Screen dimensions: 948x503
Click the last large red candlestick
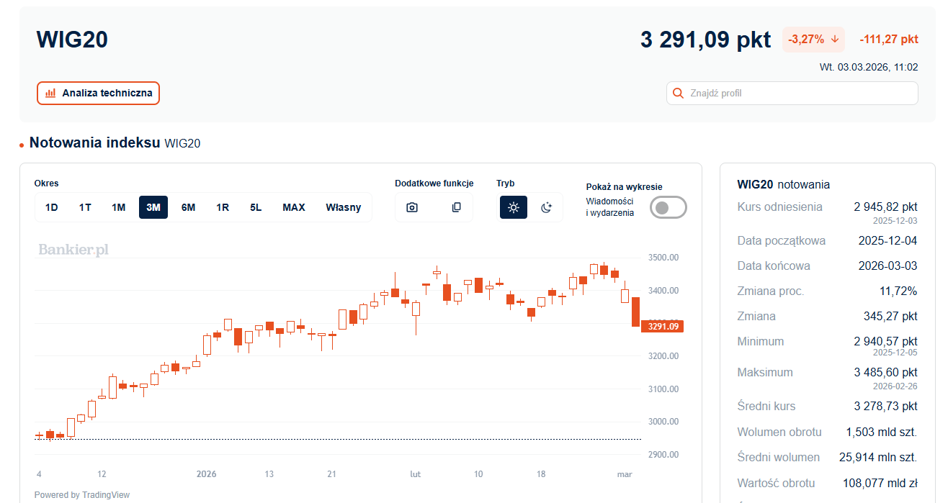point(635,312)
